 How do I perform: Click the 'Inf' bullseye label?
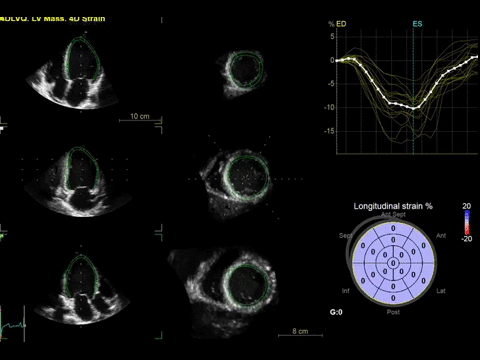[x=346, y=291]
